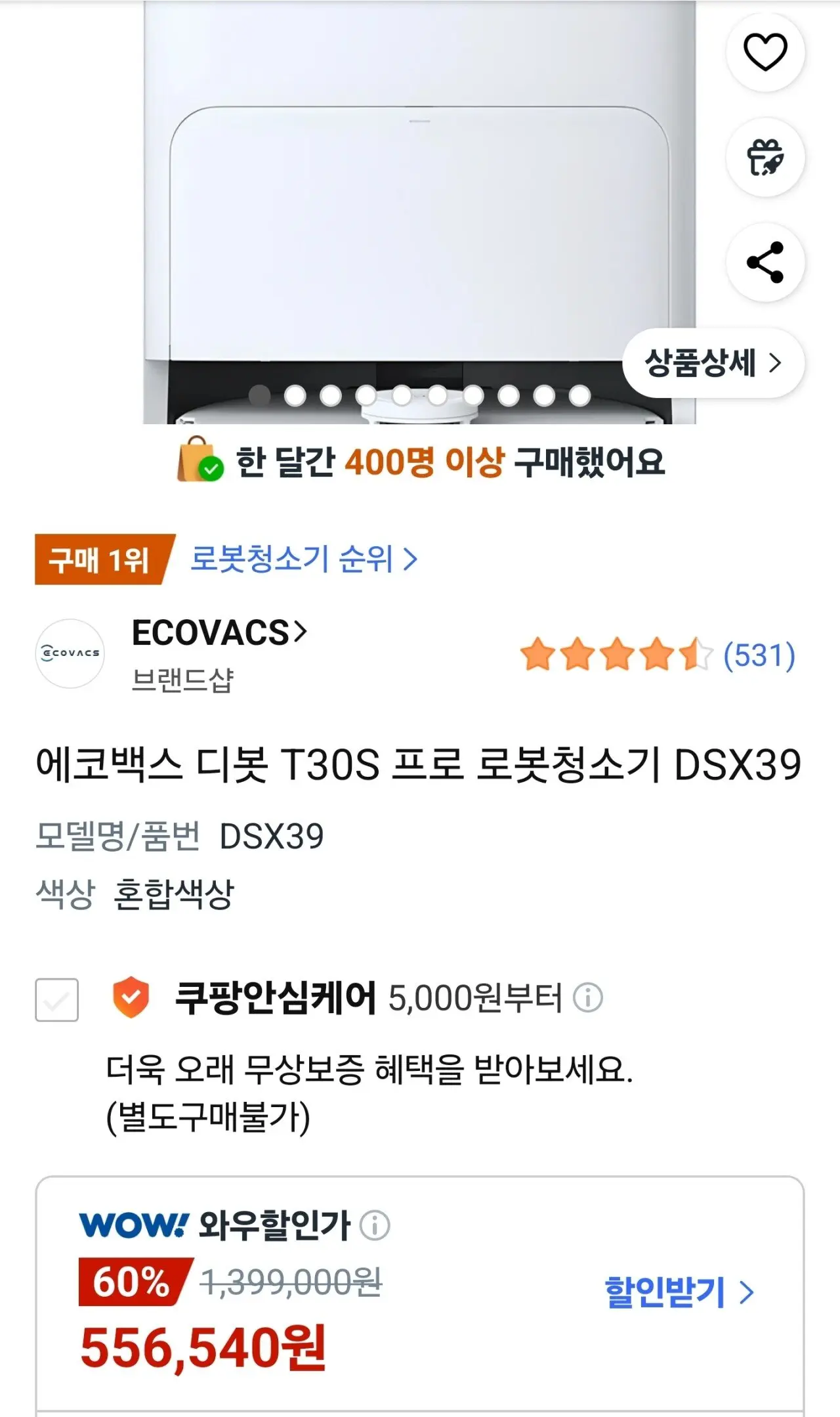Tap the heart wishlist icon
Viewport: 840px width, 1417px height.
[x=765, y=52]
